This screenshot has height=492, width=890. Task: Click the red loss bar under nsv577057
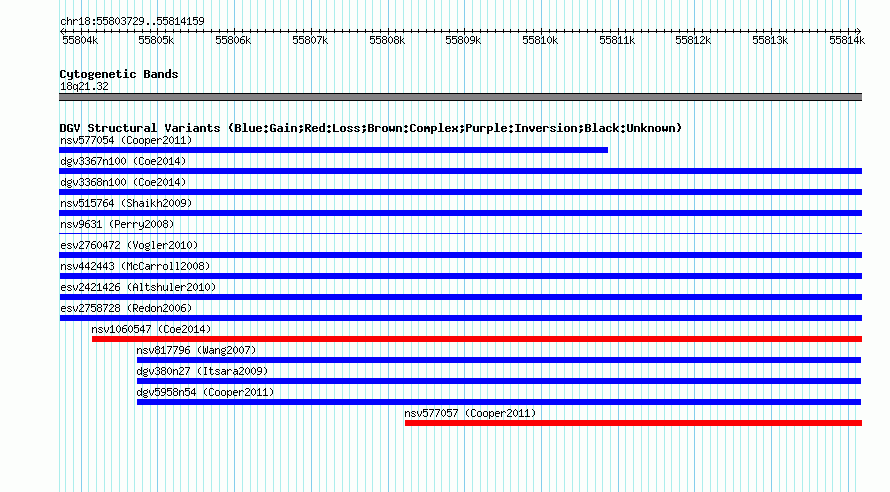633,423
